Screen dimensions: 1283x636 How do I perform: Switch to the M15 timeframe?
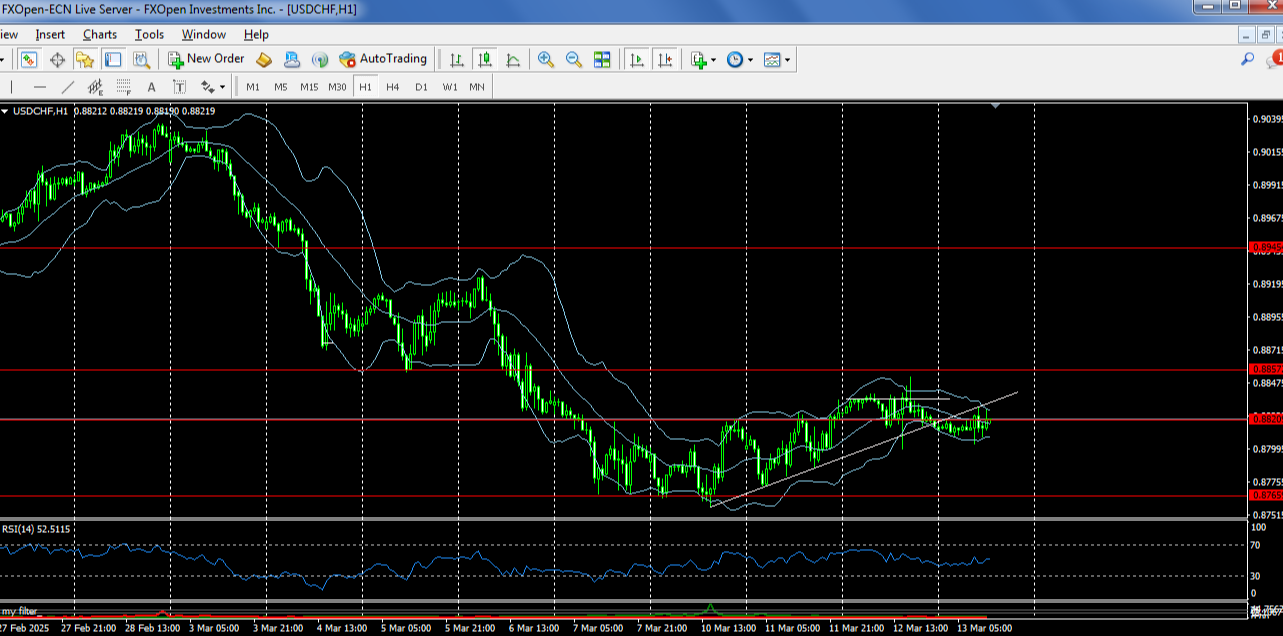pos(309,87)
